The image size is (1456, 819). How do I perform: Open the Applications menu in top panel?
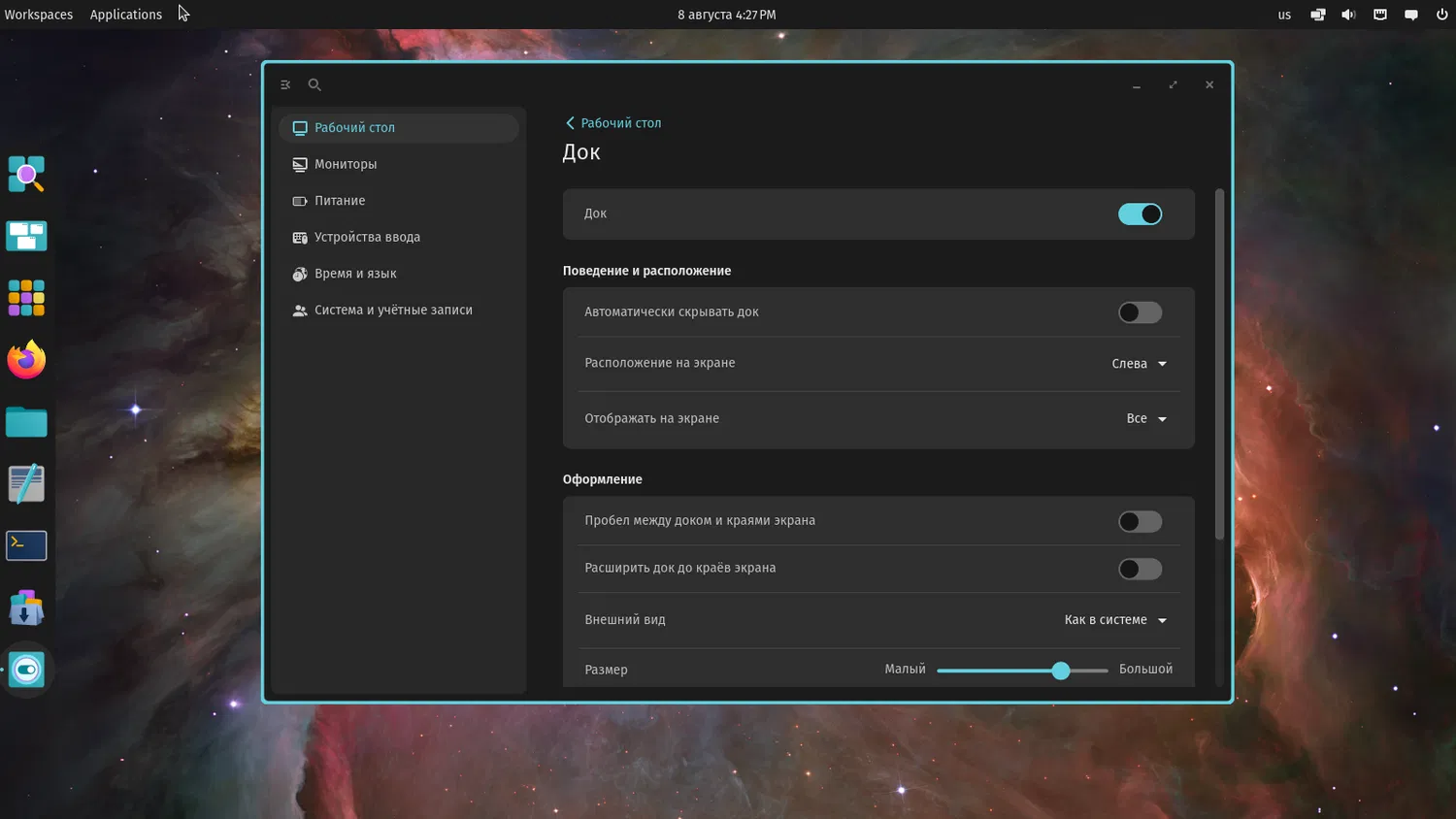click(x=126, y=15)
